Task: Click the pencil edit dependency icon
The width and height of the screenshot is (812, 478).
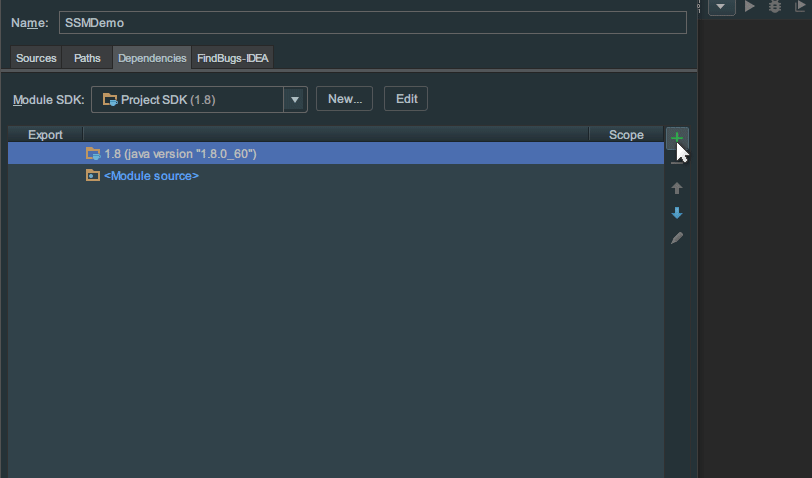Action: pyautogui.click(x=677, y=238)
